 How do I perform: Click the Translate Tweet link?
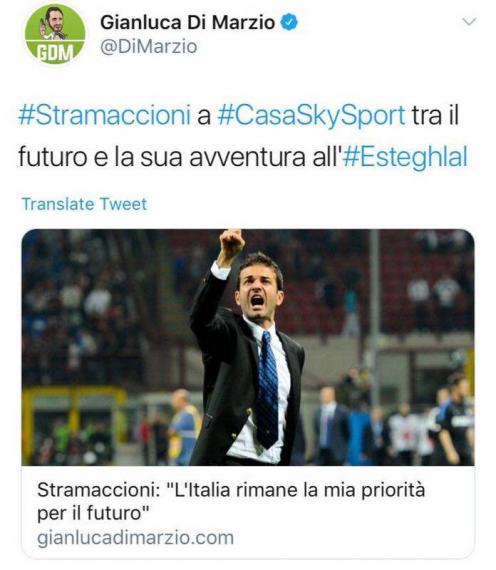pyautogui.click(x=84, y=204)
